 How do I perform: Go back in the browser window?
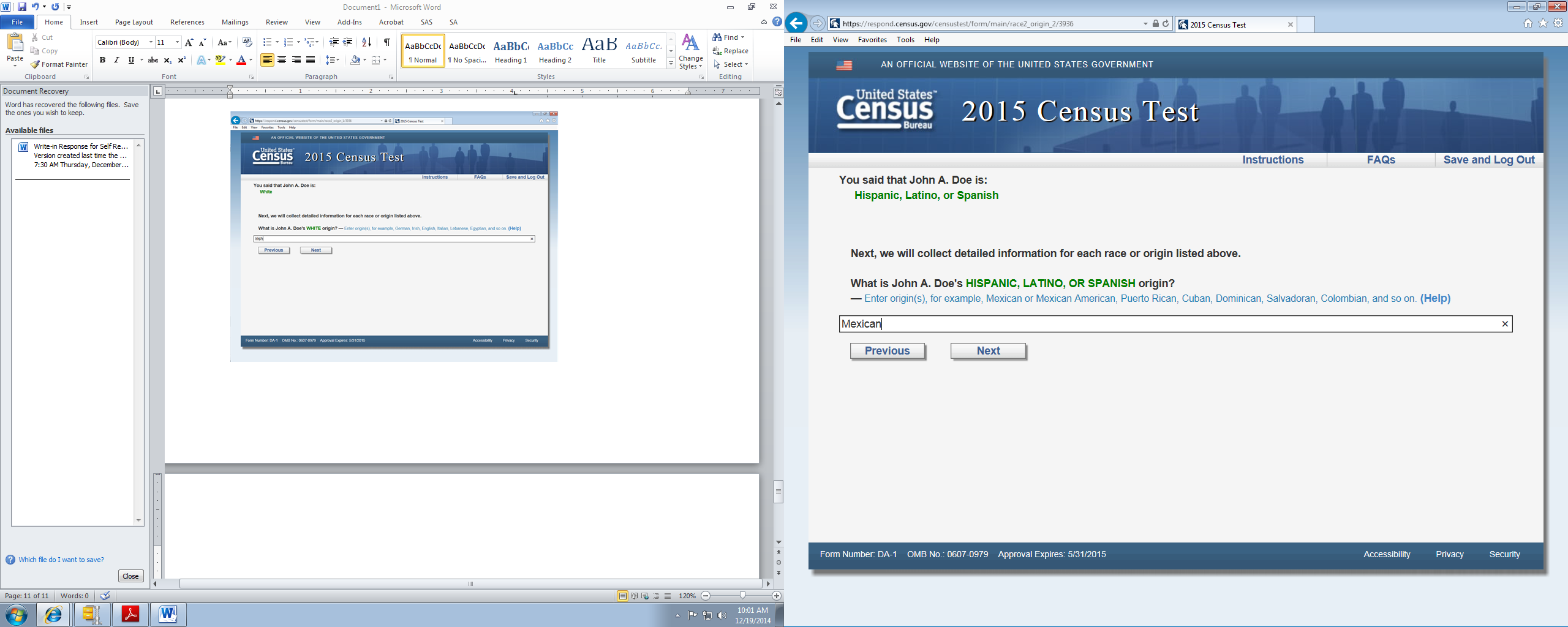[x=796, y=23]
